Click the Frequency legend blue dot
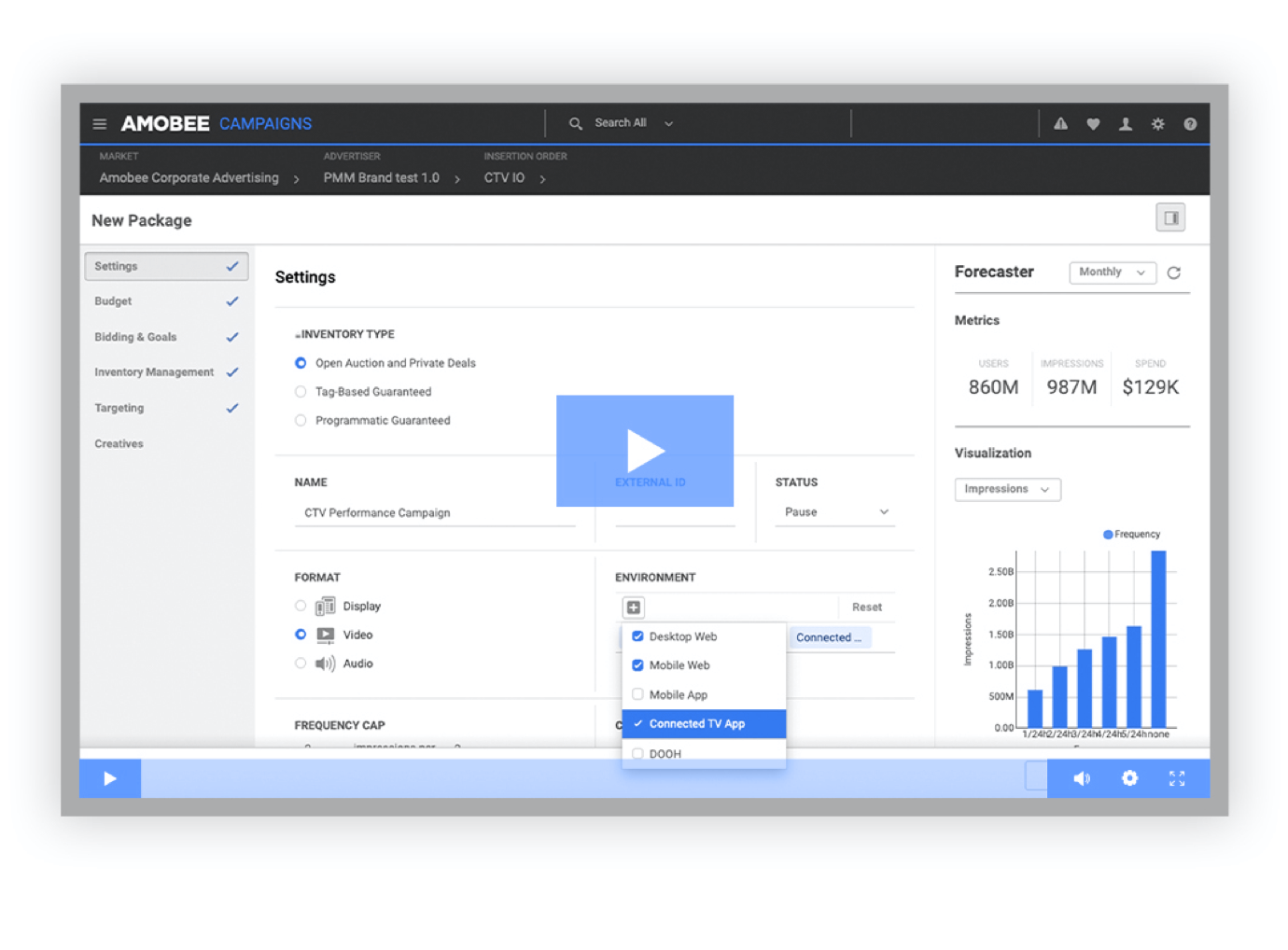 point(1108,535)
